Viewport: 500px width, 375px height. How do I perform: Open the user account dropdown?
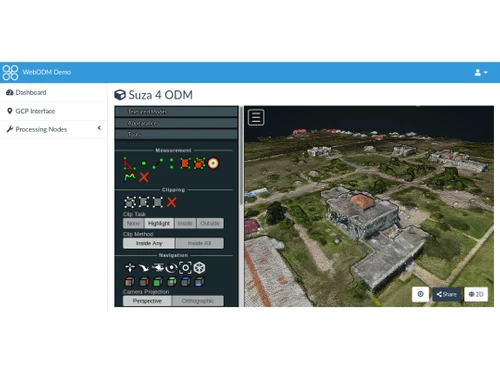pos(481,72)
